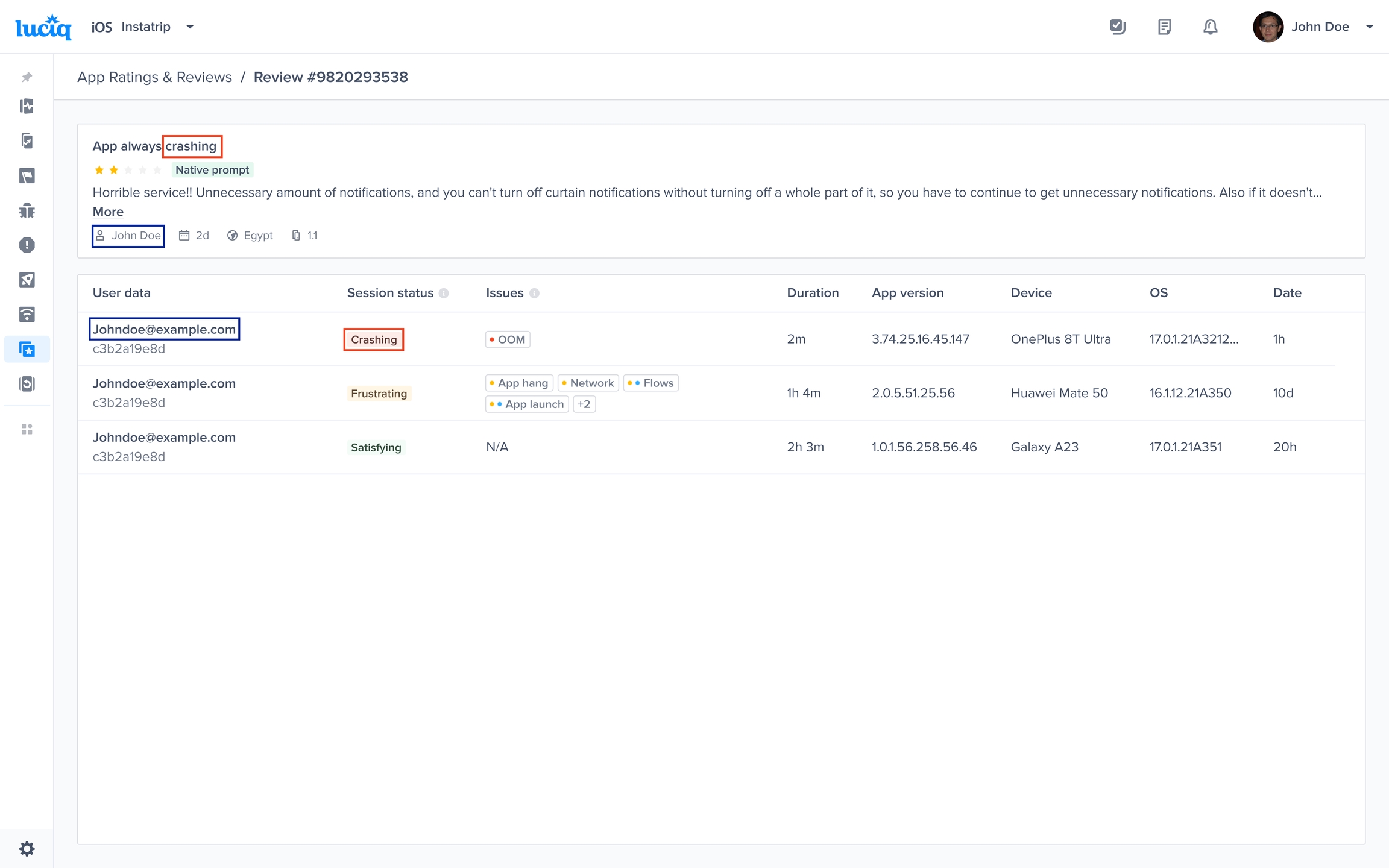1389x868 pixels.
Task: Open the grid apps sidebar icon
Action: coord(27,429)
